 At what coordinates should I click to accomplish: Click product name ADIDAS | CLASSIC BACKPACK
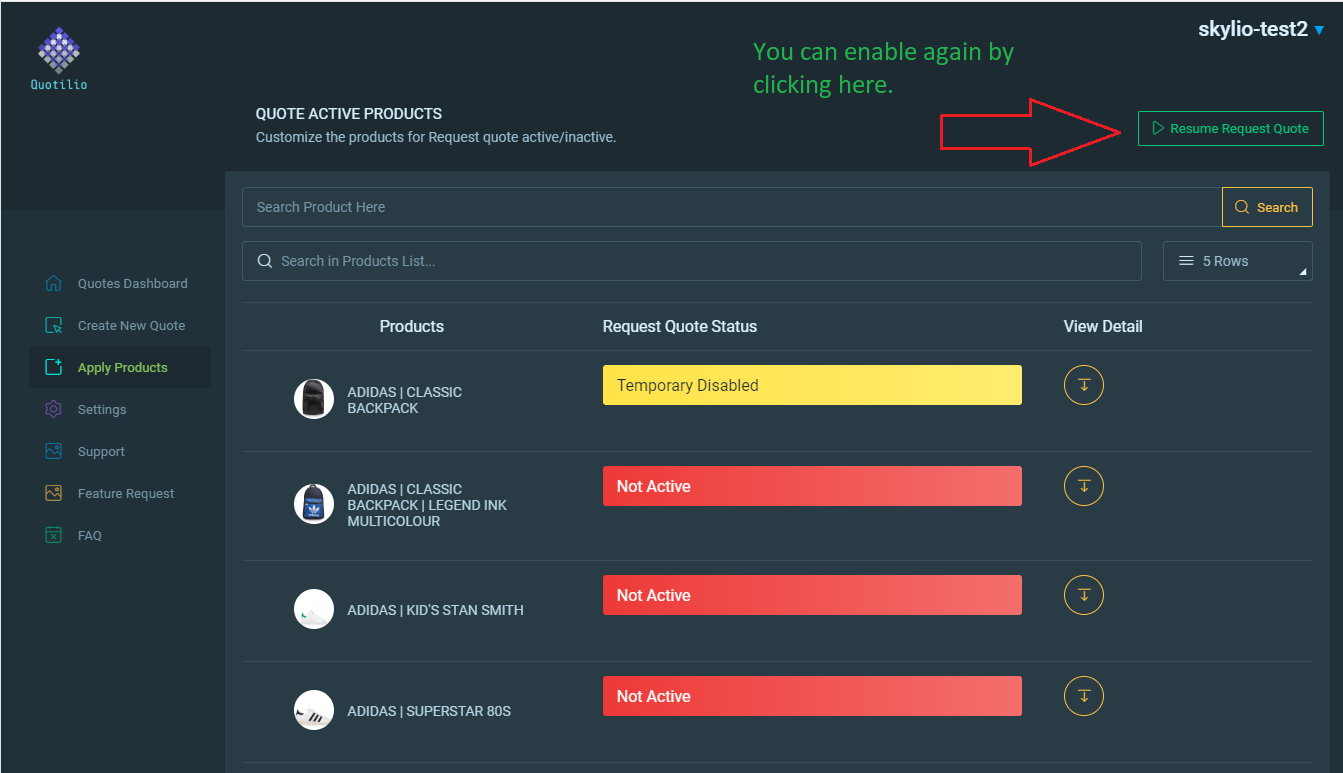click(405, 400)
